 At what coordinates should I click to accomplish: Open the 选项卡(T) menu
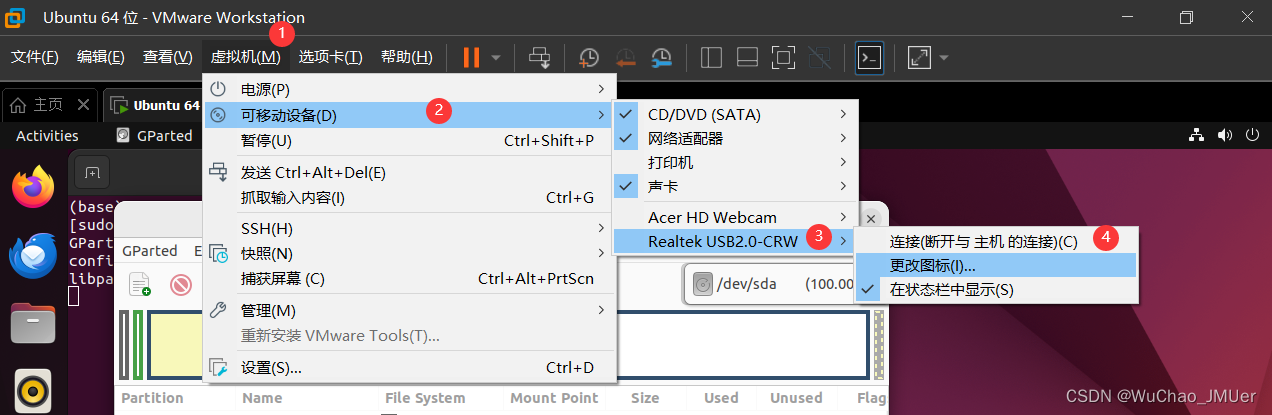click(x=331, y=57)
